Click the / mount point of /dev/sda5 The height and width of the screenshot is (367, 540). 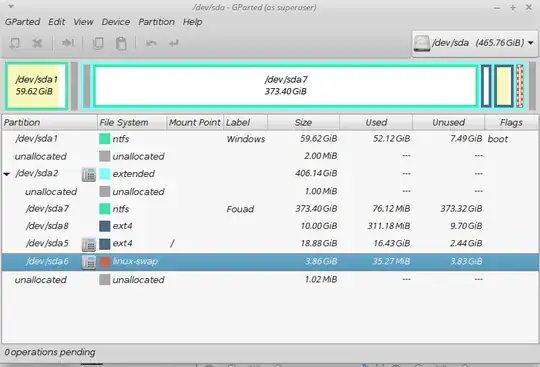172,244
